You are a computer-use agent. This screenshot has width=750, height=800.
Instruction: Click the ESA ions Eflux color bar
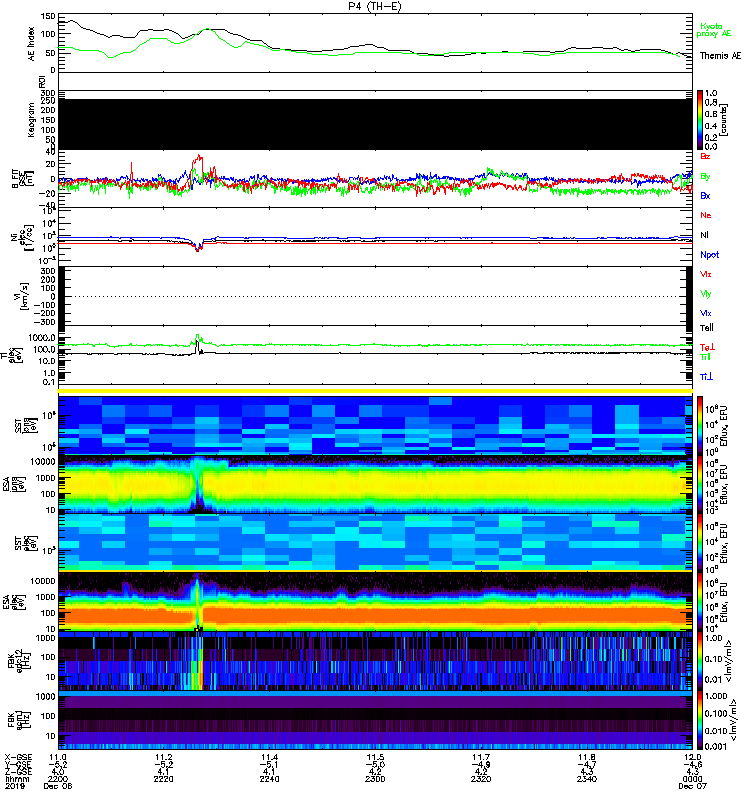[x=699, y=484]
